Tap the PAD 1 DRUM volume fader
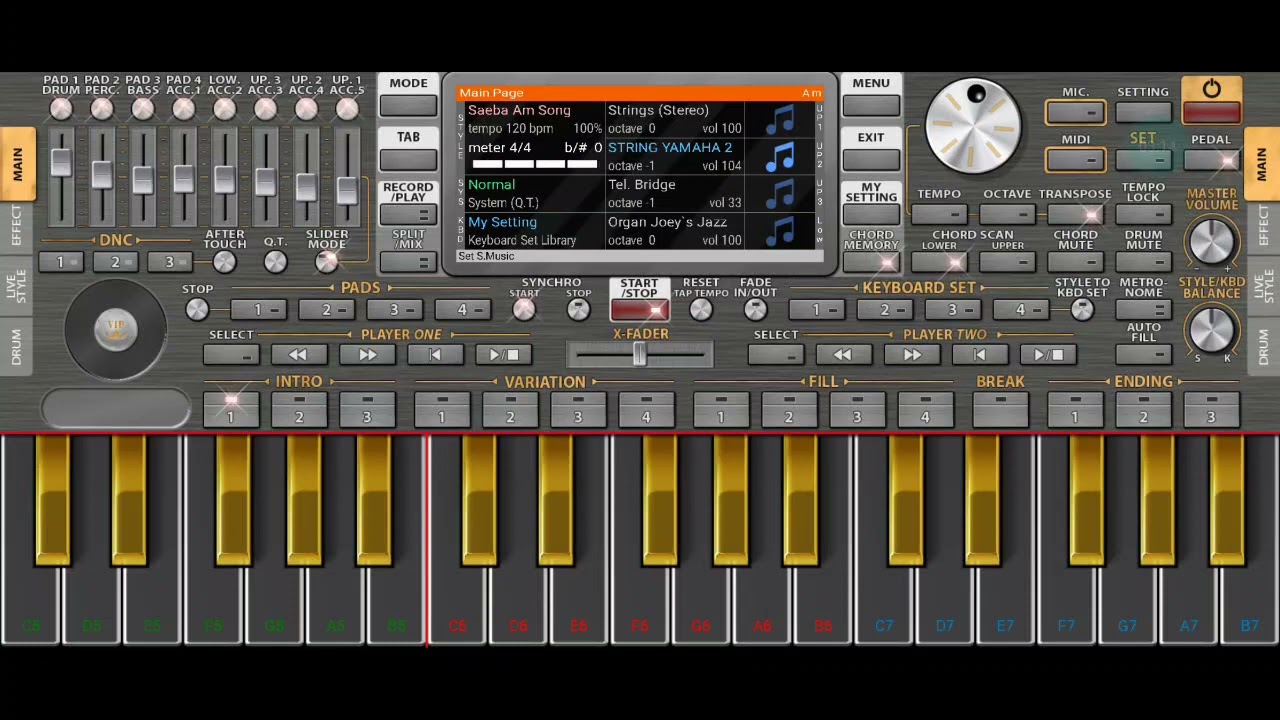 click(x=61, y=162)
